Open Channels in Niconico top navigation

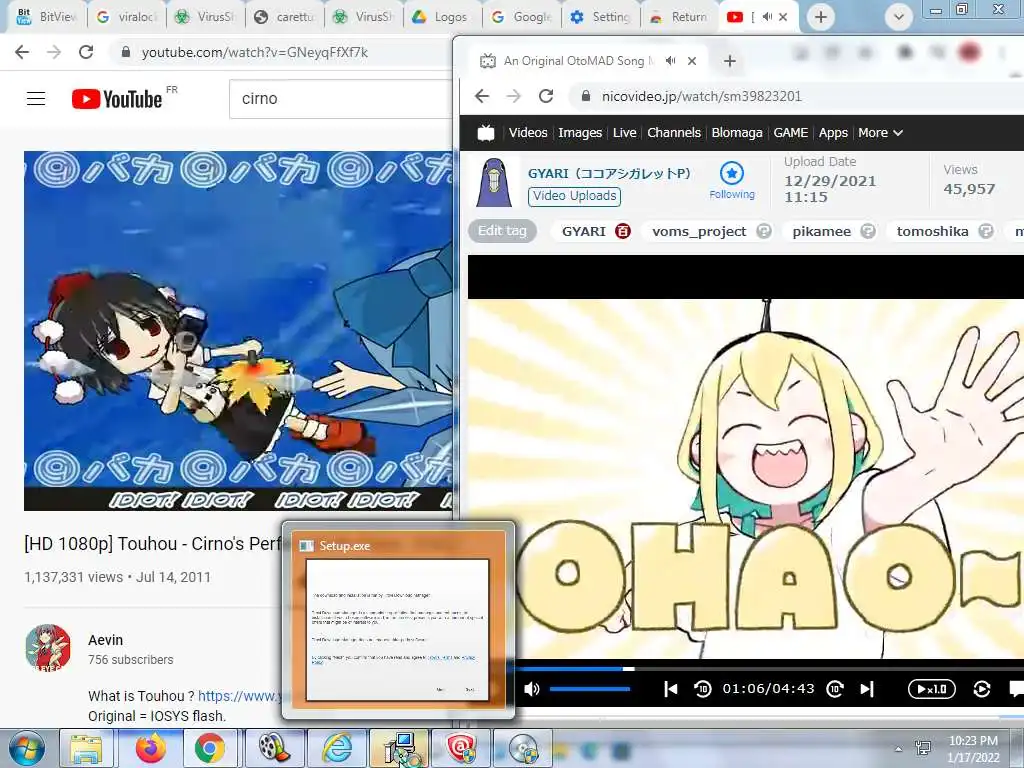[674, 133]
